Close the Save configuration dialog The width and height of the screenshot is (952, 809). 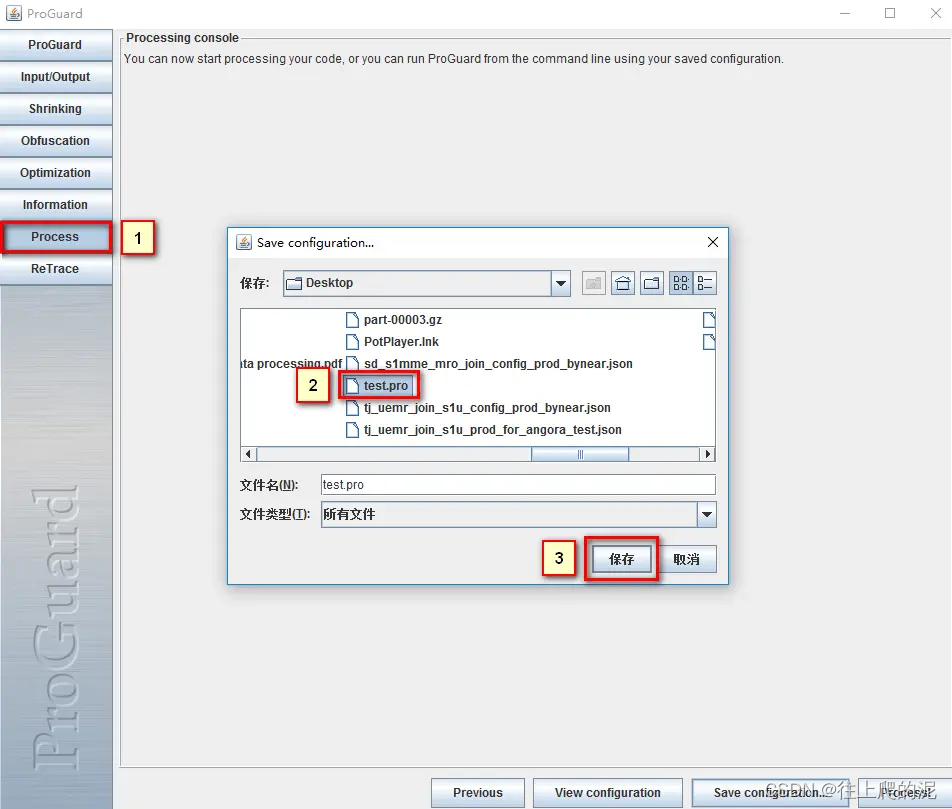click(713, 242)
